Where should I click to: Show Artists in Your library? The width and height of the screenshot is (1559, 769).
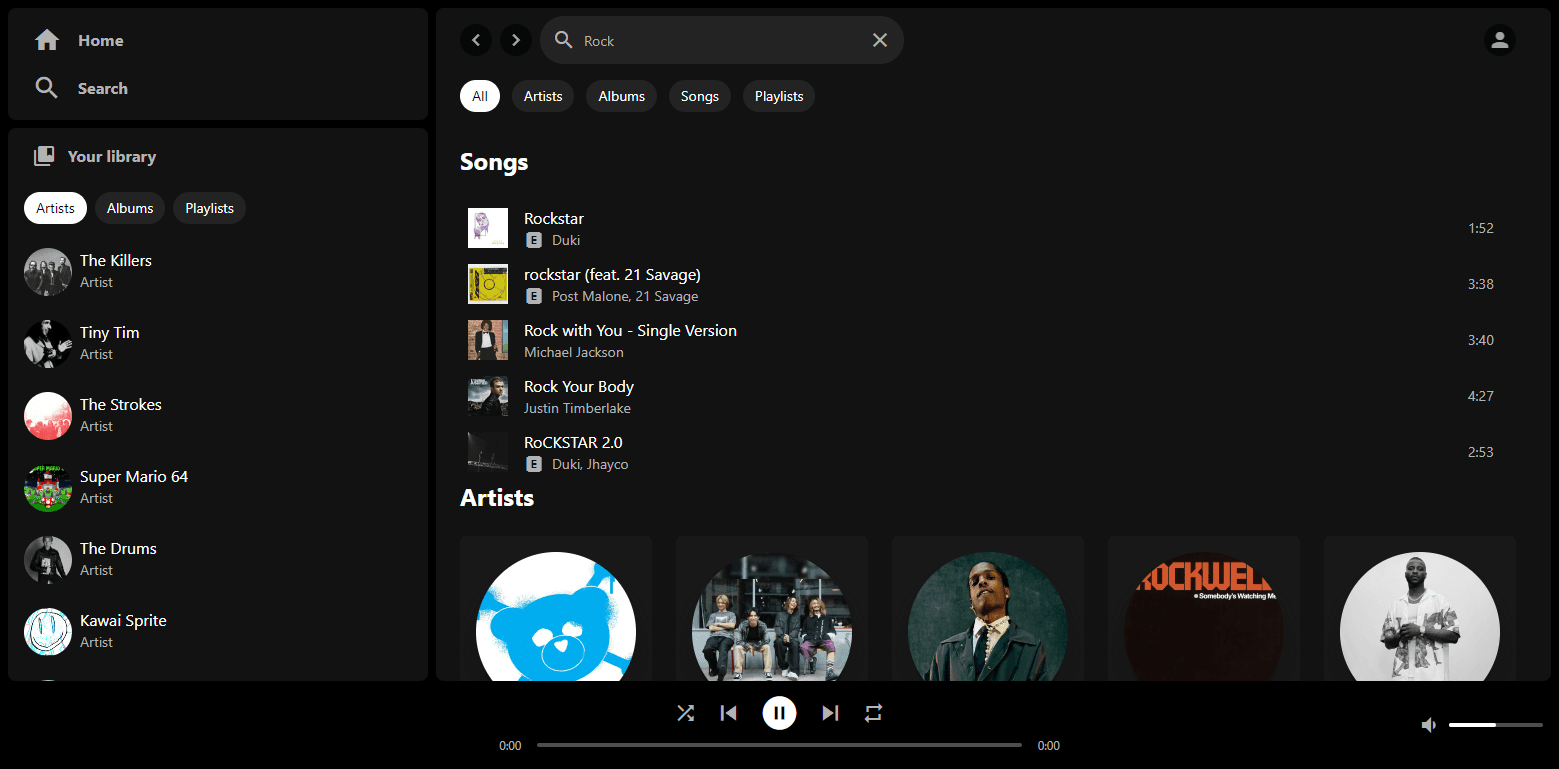(x=56, y=208)
